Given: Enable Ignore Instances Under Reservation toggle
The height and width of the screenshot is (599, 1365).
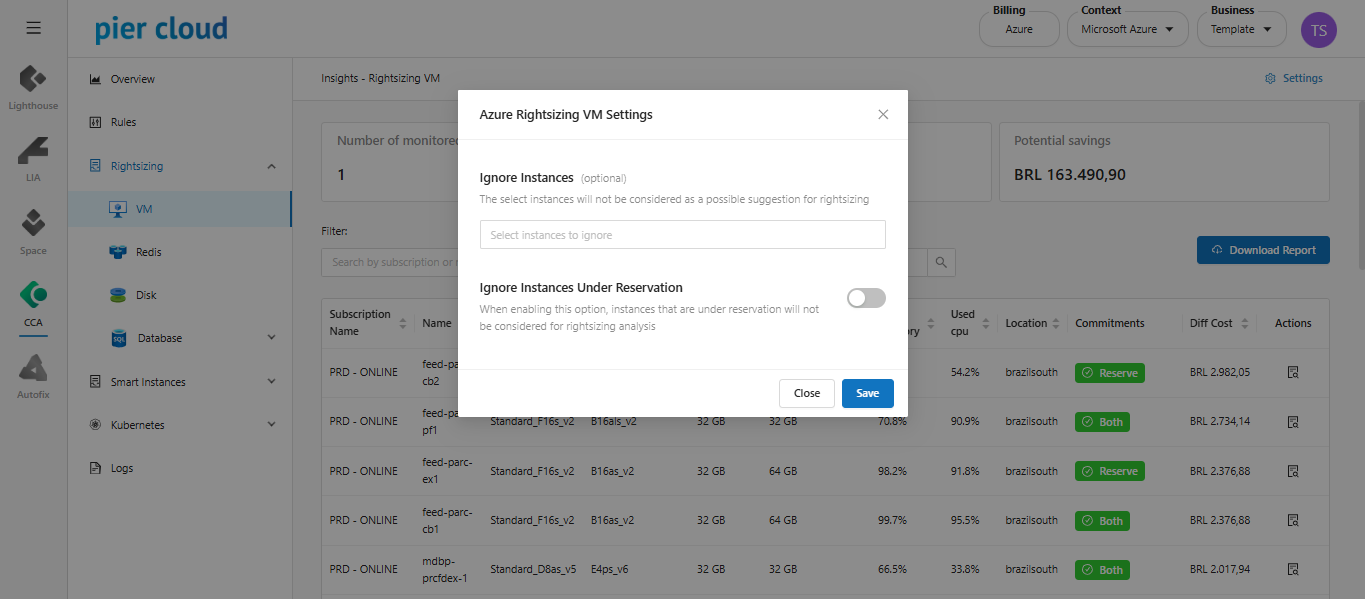Looking at the screenshot, I should point(866,298).
